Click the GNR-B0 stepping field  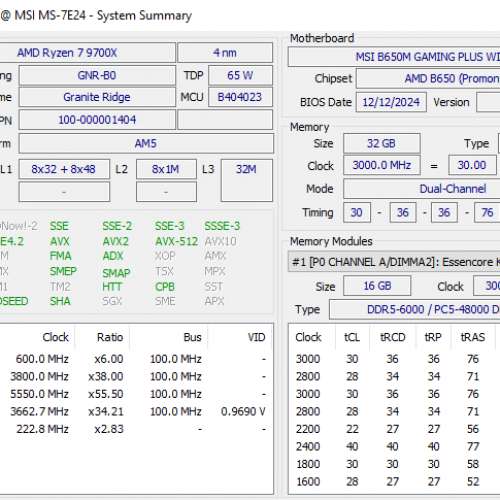[x=97, y=75]
